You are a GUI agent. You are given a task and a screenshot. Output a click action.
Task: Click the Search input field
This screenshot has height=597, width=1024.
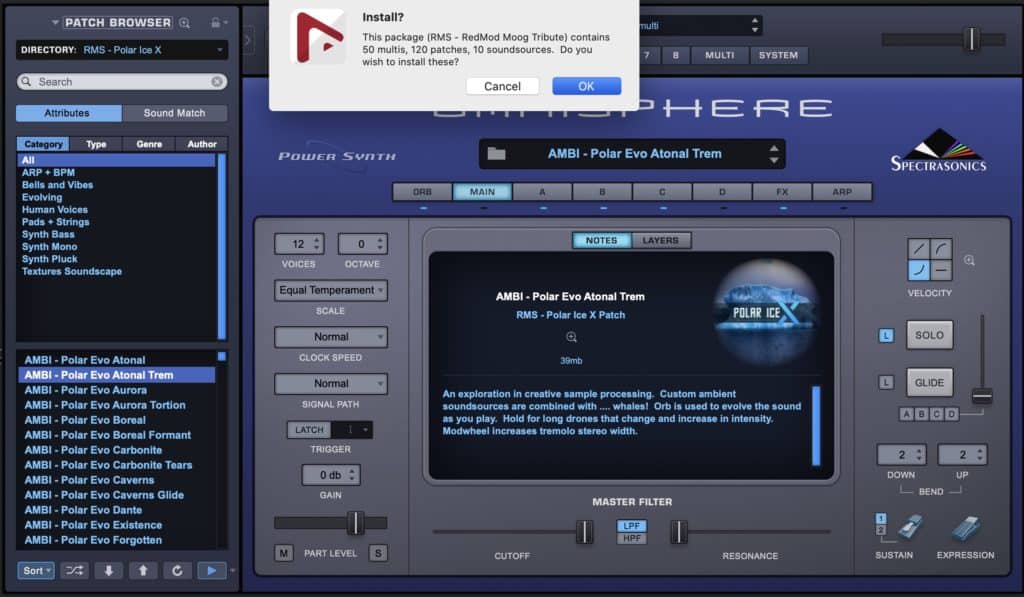(121, 82)
